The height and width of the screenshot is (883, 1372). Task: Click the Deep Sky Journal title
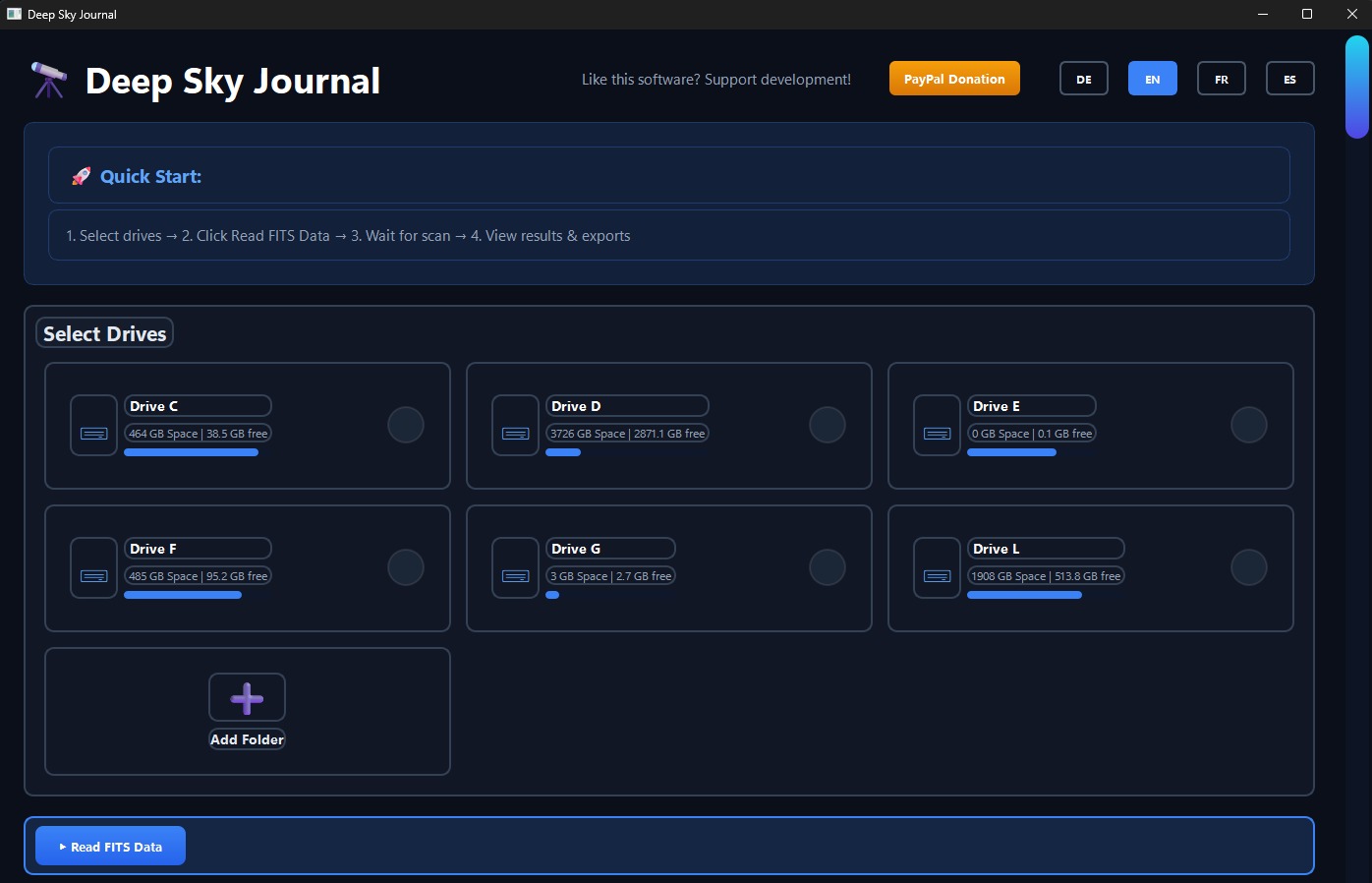[233, 81]
